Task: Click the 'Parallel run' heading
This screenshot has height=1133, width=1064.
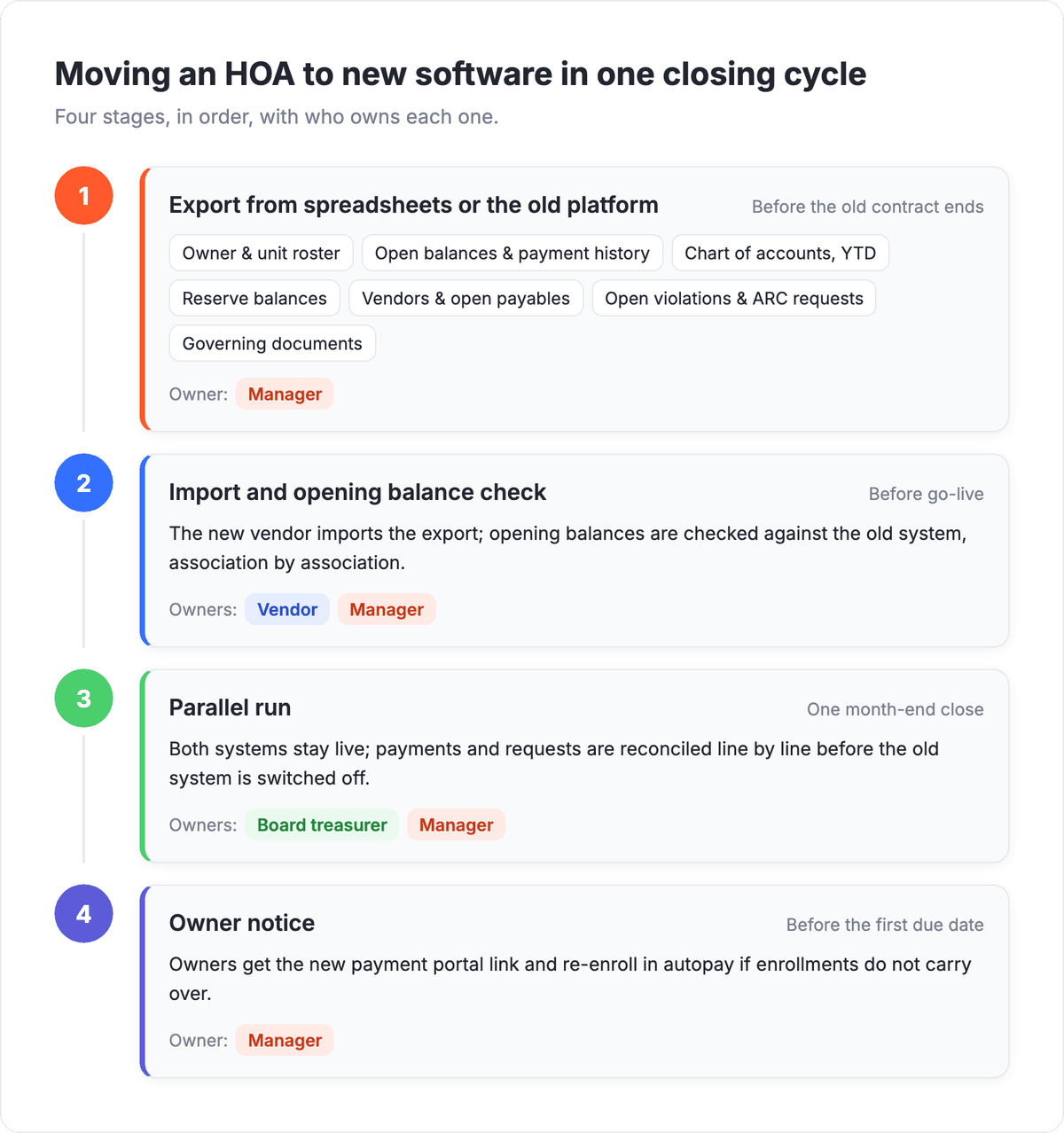Action: 230,708
